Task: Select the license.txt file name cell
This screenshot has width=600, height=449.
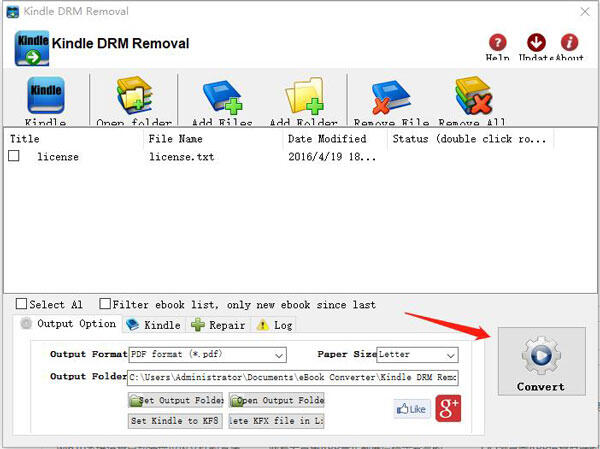Action: pyautogui.click(x=181, y=157)
